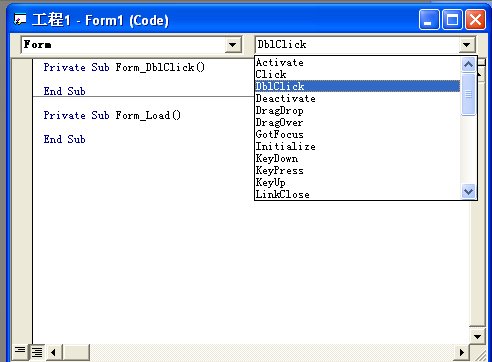Click code window horizontal scroll right arrow

462,352
